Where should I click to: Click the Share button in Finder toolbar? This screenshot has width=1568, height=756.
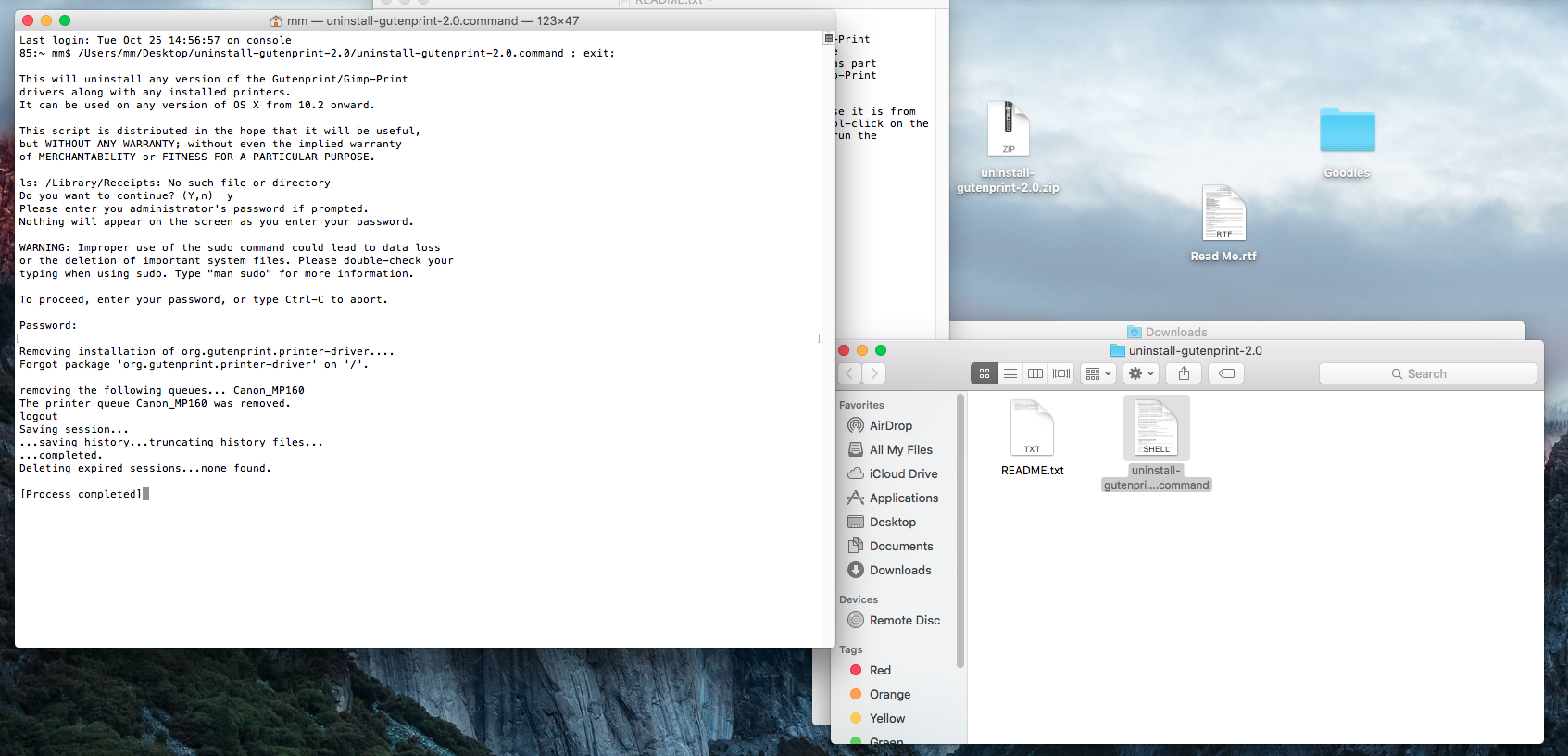click(1184, 373)
